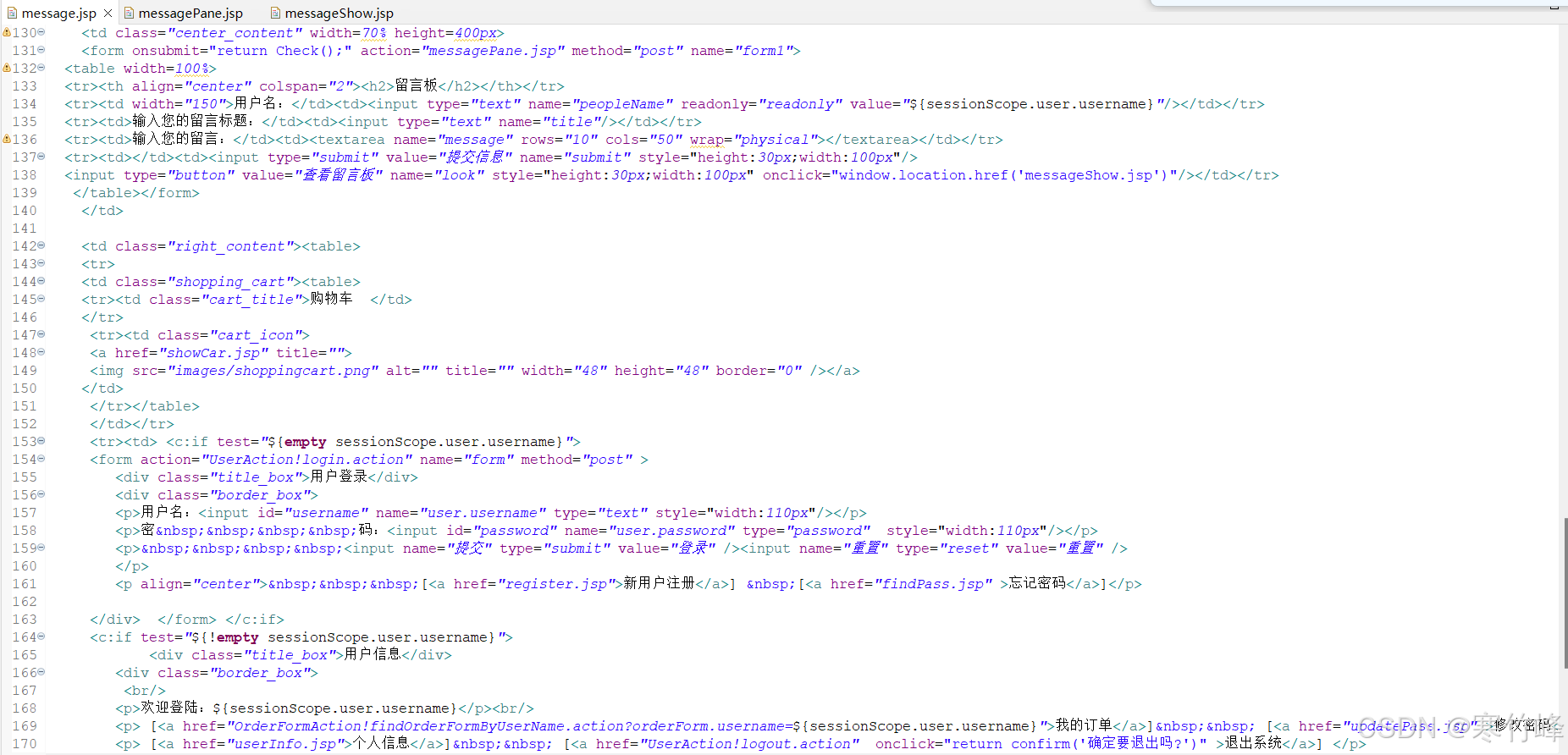Click the "peopleName" name value on line 134
The image size is (1568, 755).
pos(622,104)
